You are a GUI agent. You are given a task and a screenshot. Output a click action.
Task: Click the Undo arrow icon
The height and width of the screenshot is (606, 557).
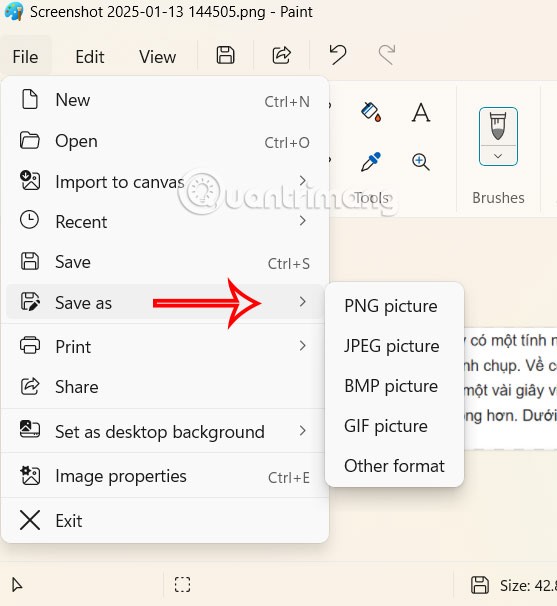pos(338,54)
